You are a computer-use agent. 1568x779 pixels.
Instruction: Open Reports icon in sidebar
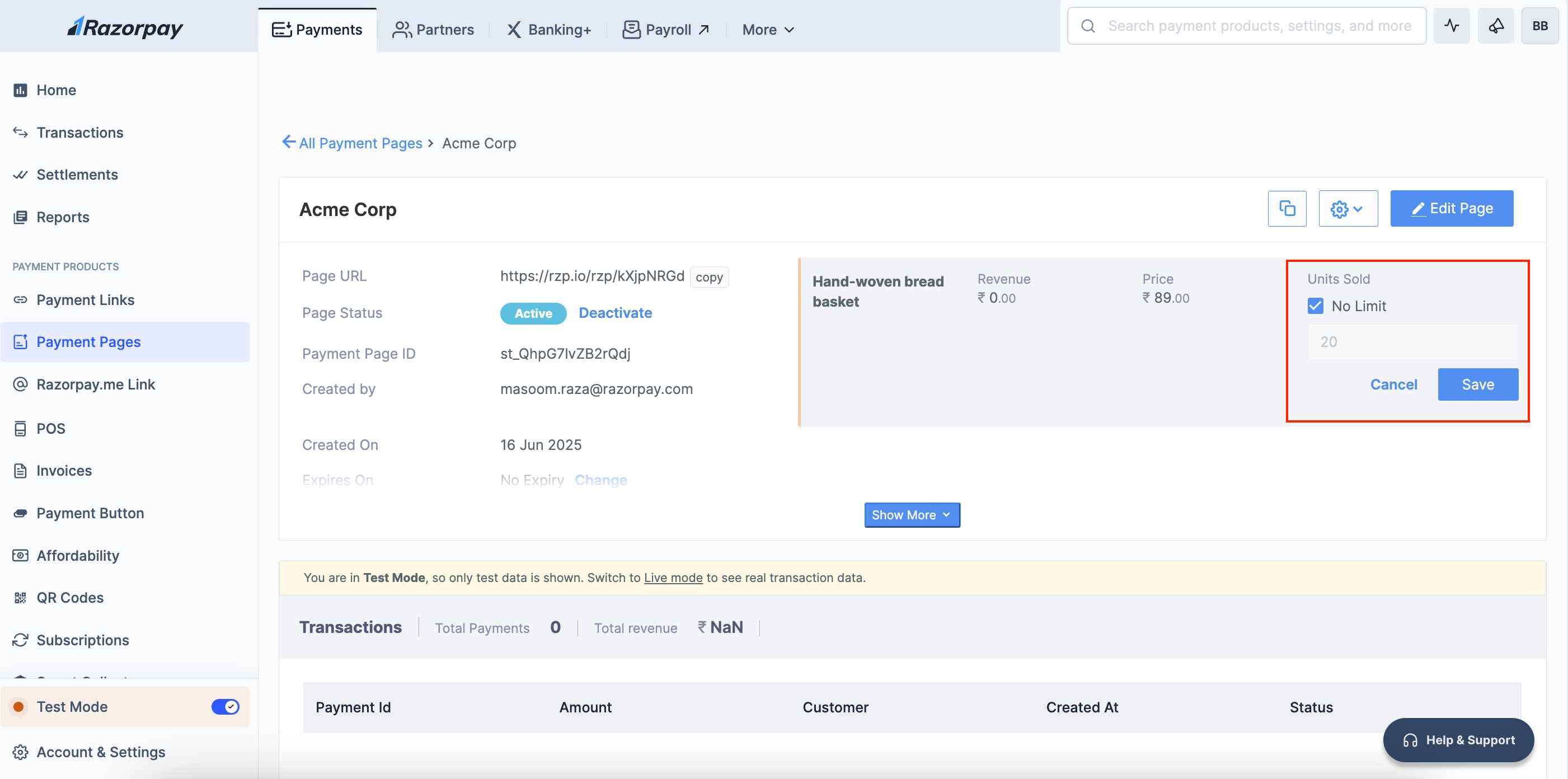click(x=20, y=217)
